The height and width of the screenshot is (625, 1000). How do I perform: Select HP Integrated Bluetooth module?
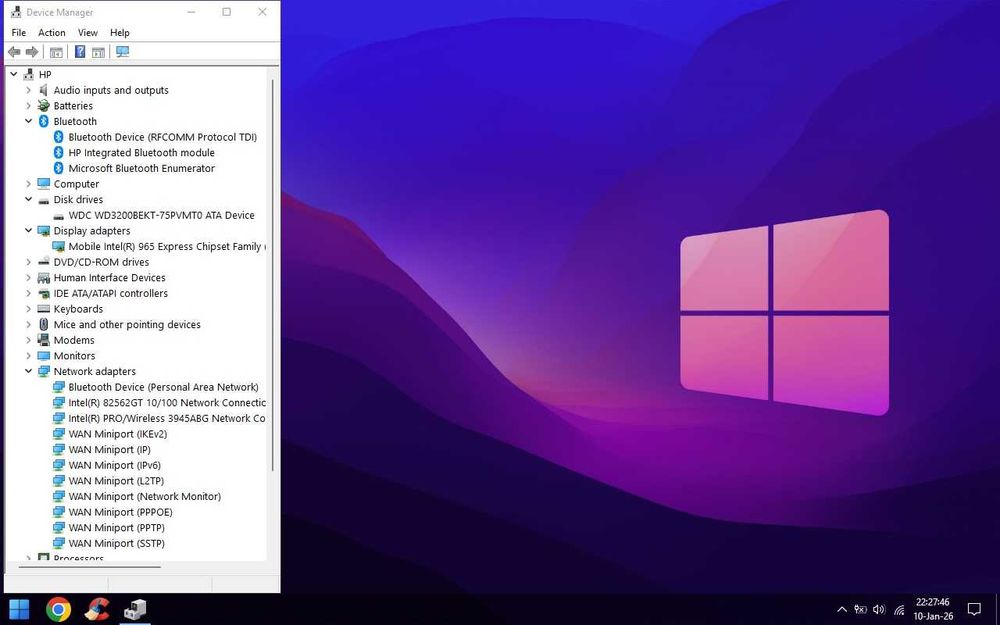[x=142, y=152]
